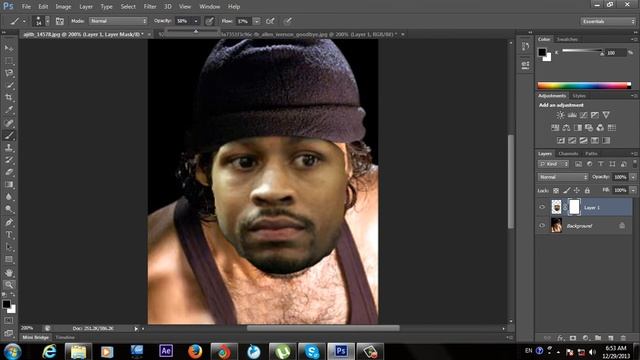Click the horizontal canvas scrollbar

323,328
